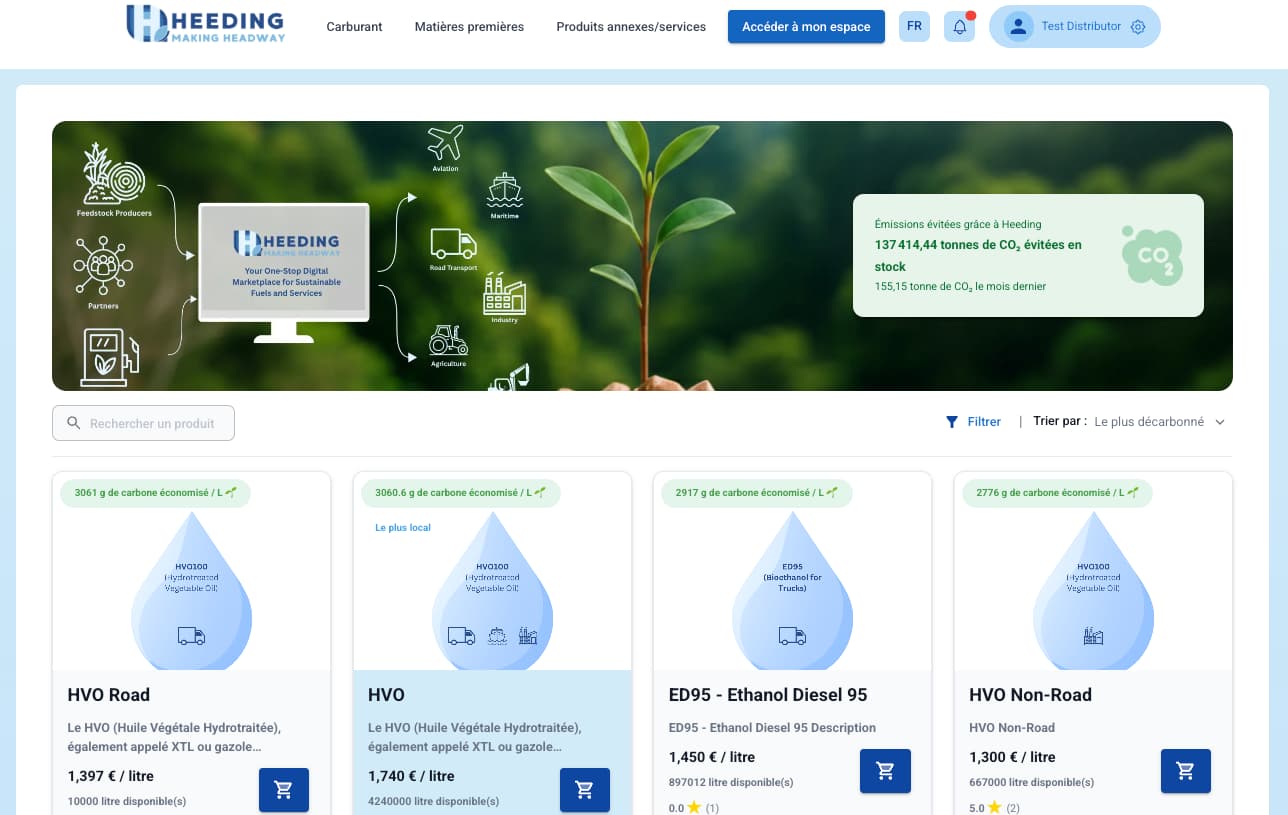Click the Feedstock Producers icon in banner
The width and height of the screenshot is (1288, 815).
click(x=114, y=175)
